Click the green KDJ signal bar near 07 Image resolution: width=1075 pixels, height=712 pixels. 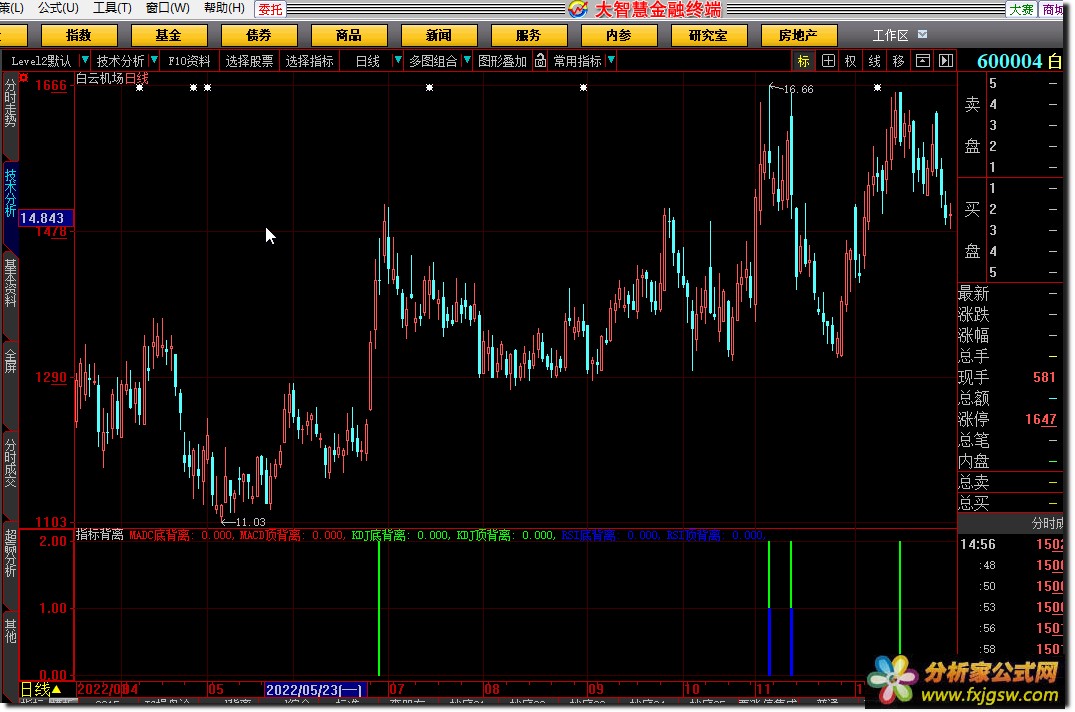point(378,607)
